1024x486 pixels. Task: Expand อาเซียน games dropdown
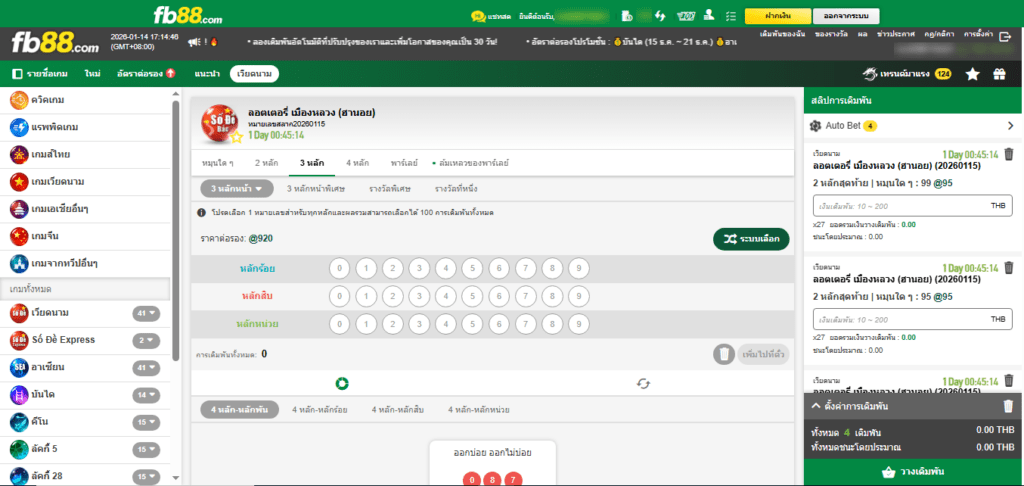(146, 368)
